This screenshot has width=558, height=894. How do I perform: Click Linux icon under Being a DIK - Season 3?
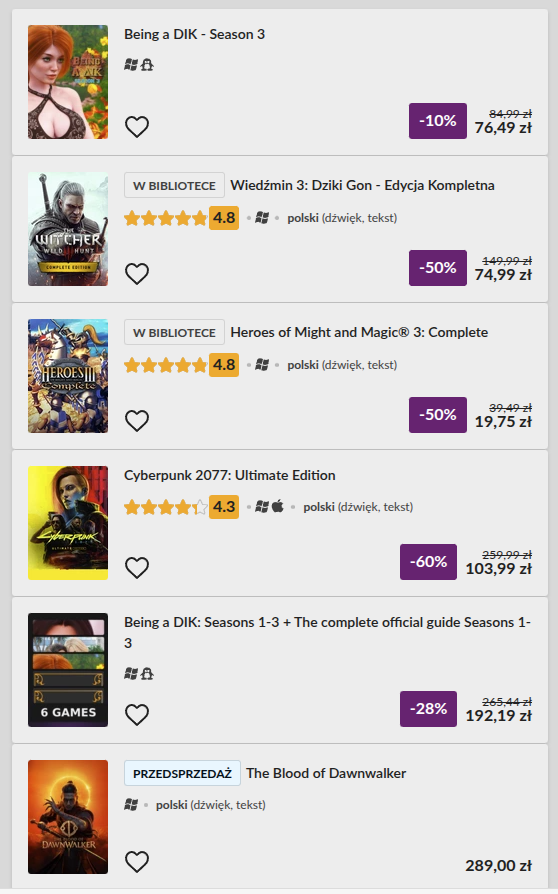[147, 65]
